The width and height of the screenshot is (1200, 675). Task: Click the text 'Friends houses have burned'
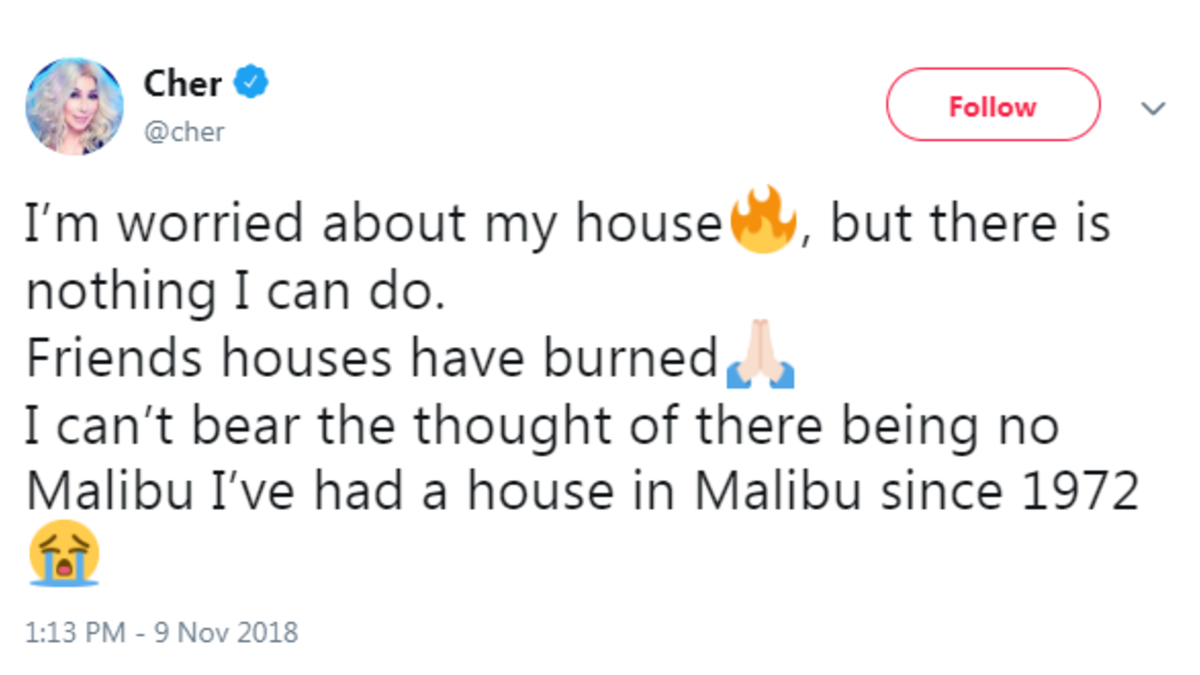click(372, 360)
